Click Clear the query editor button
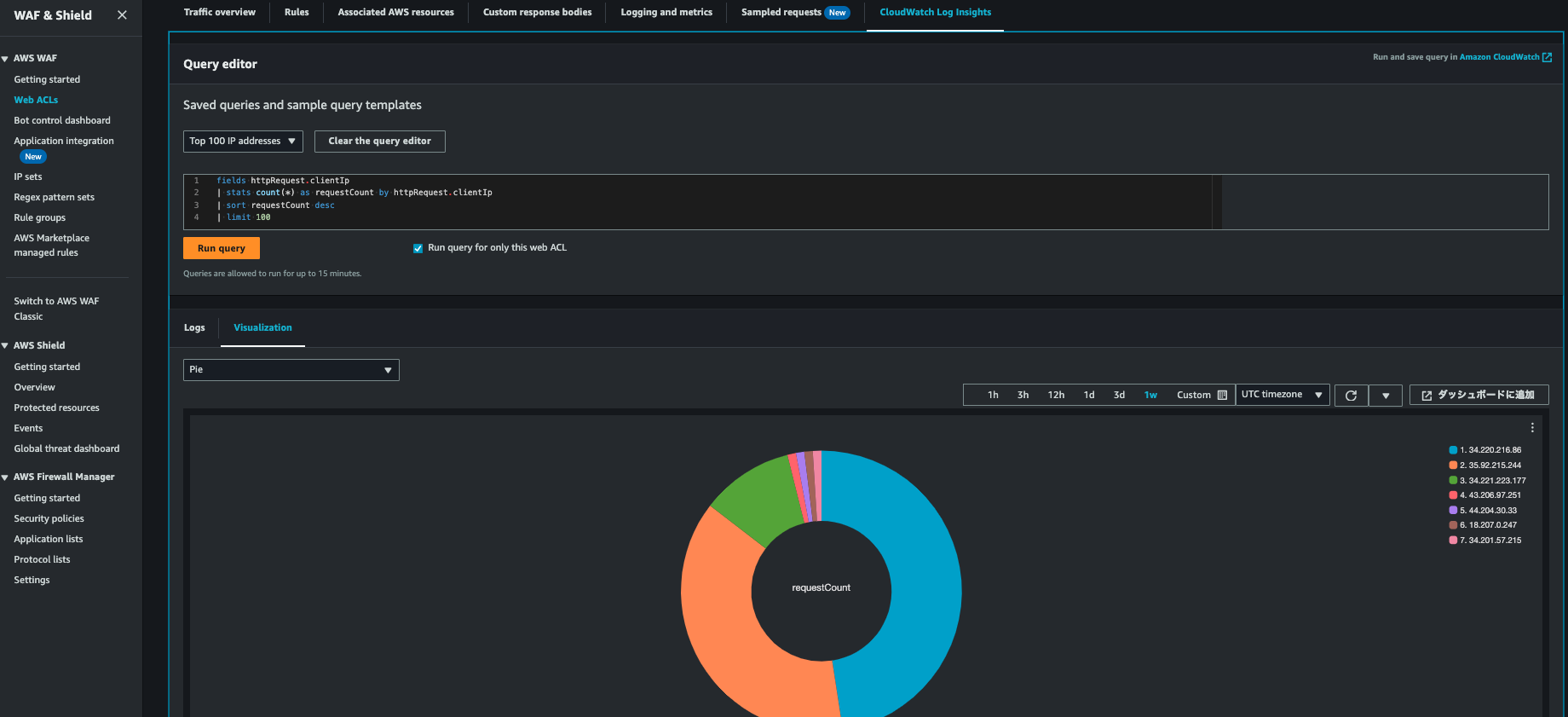 click(x=380, y=142)
